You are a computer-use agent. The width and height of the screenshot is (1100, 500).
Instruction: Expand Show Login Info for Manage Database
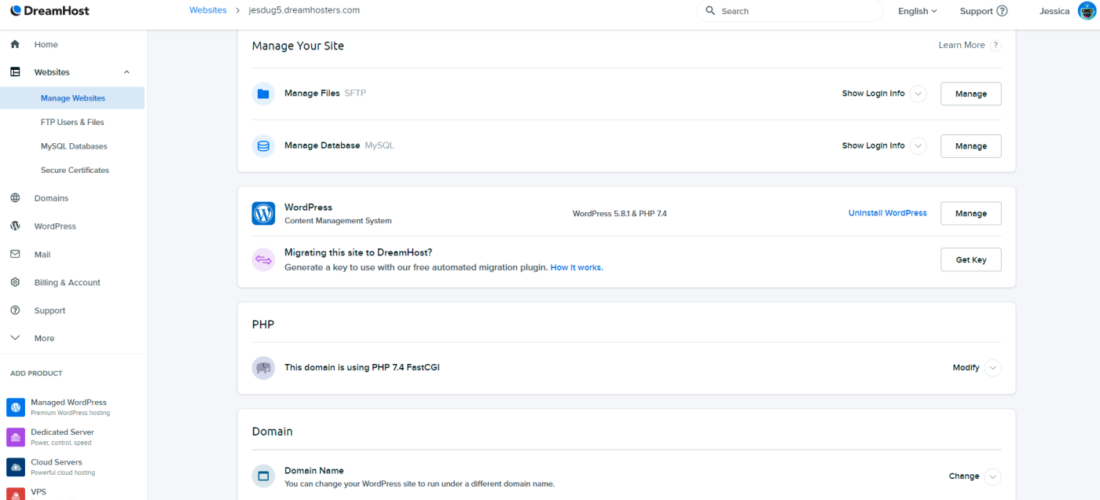[918, 146]
